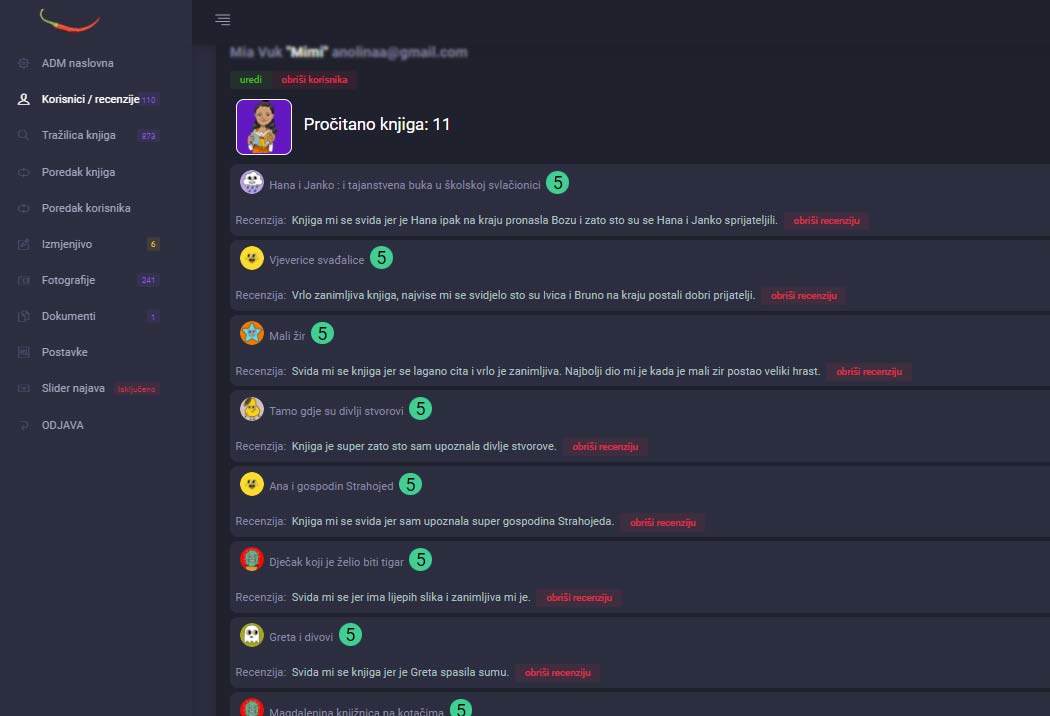Click the rating badge 5 for Vjeverice svađalice
Viewport: 1050px width, 716px height.
point(381,257)
